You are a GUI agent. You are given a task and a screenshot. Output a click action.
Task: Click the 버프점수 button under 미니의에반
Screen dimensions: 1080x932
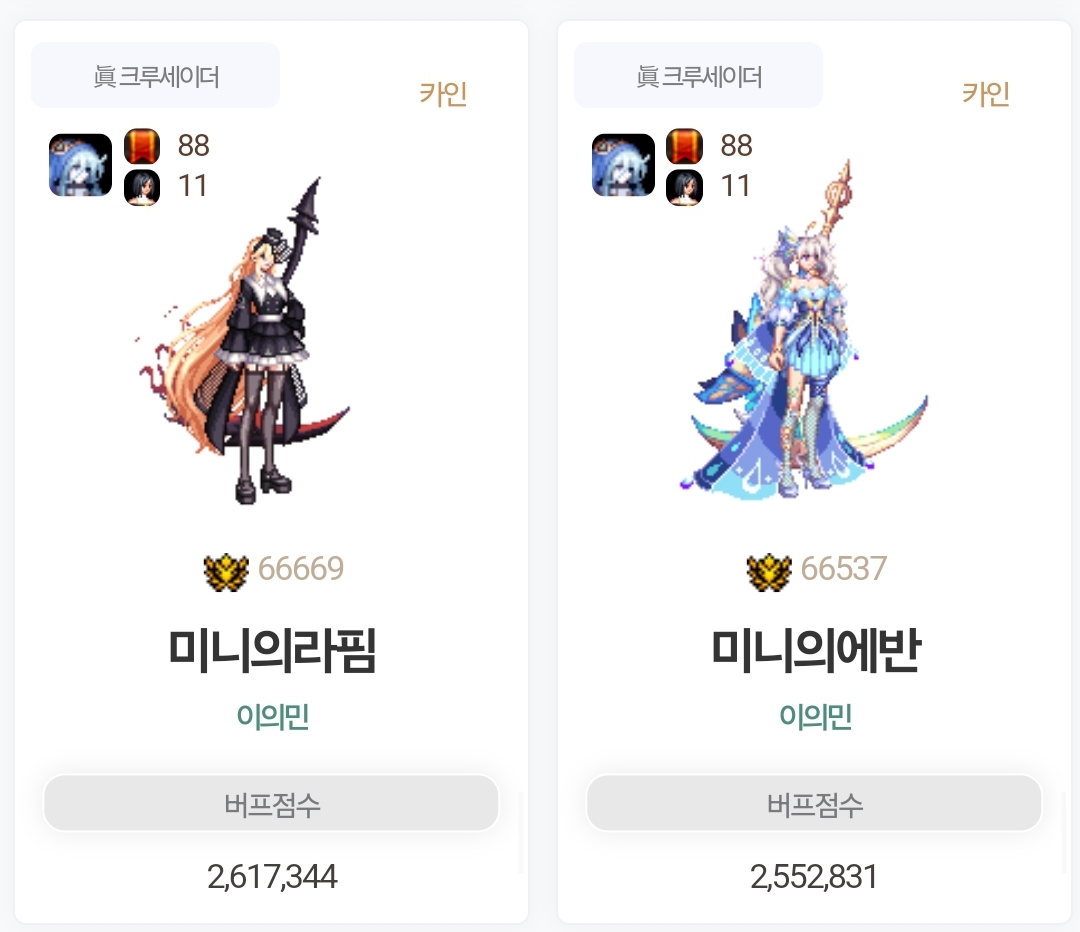tap(814, 803)
